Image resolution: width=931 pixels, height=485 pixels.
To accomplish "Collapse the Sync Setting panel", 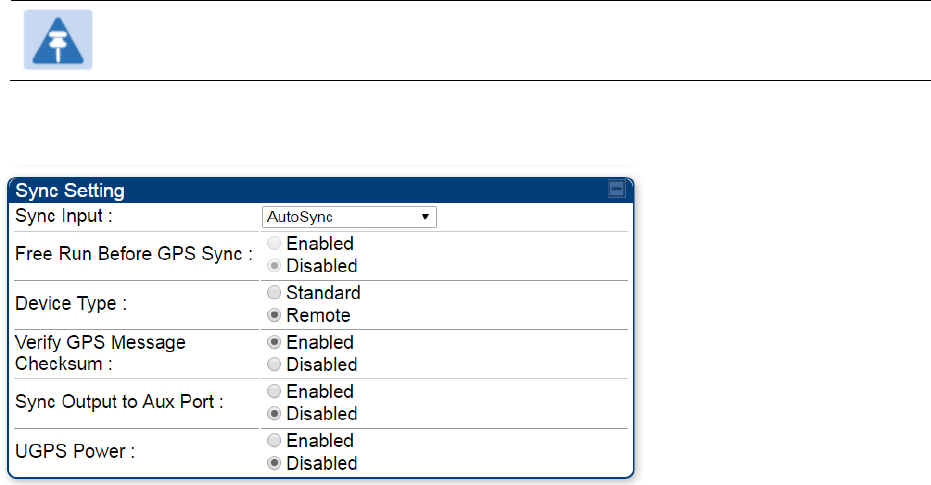I will [616, 189].
